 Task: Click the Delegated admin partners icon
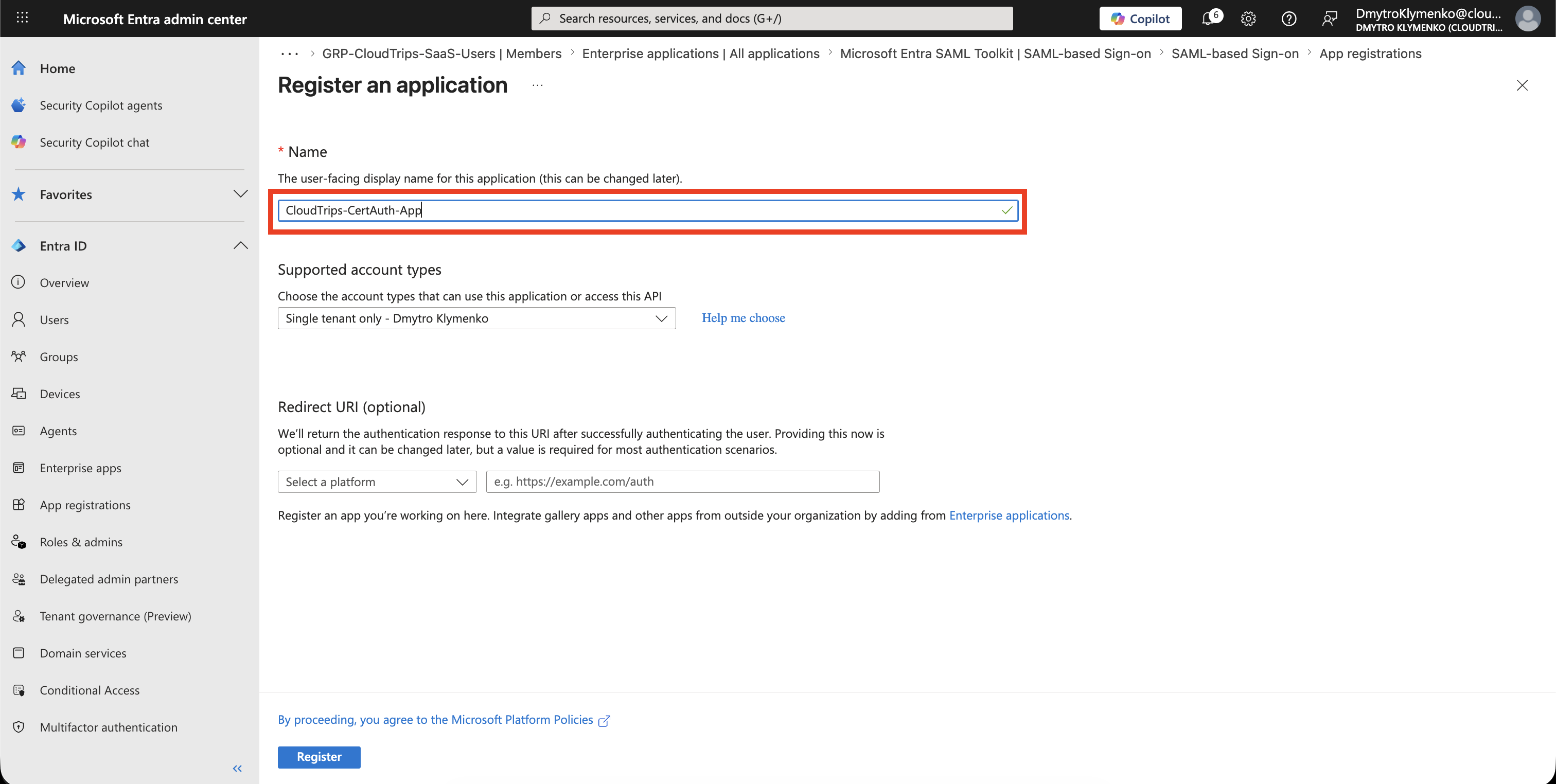[x=19, y=579]
